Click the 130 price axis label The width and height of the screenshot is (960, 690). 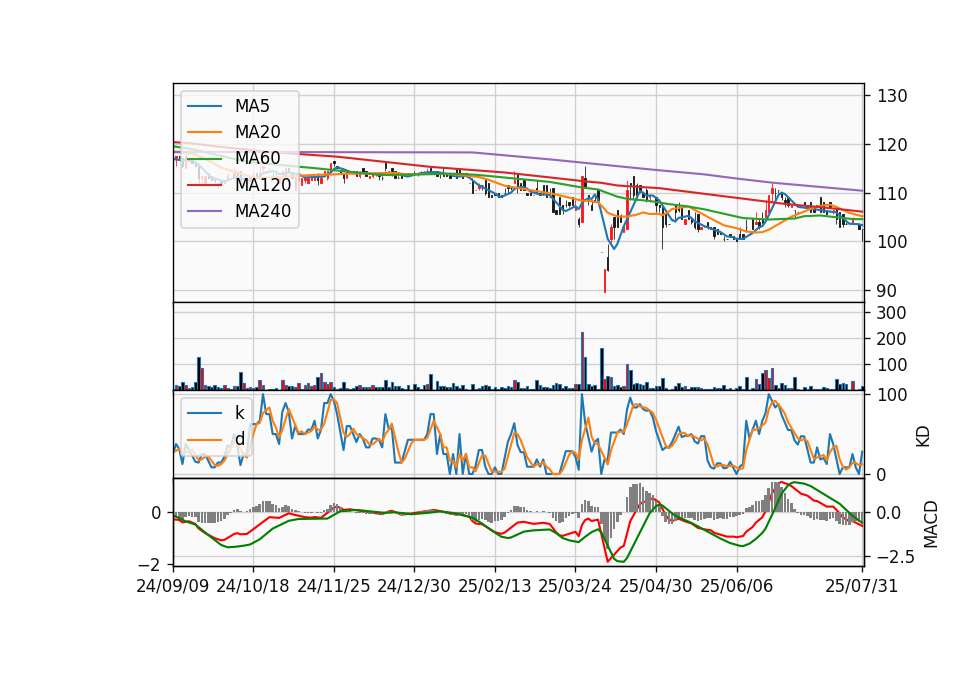pos(893,96)
